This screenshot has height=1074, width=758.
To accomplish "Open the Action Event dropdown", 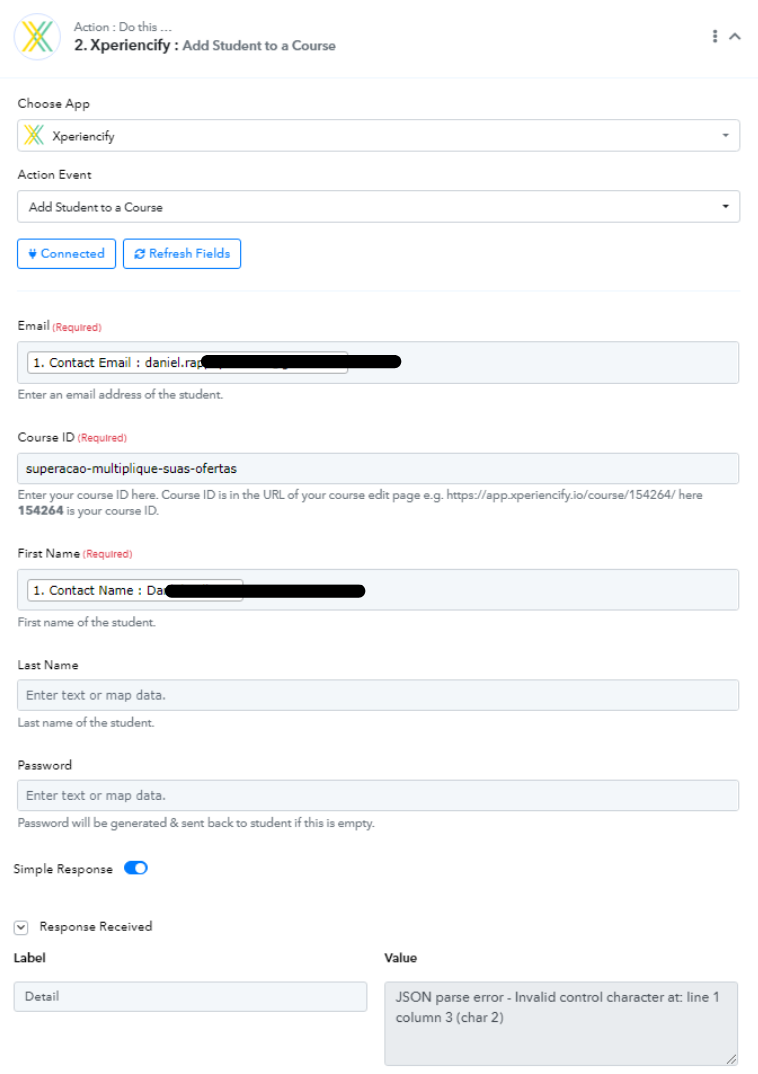I will [378, 206].
